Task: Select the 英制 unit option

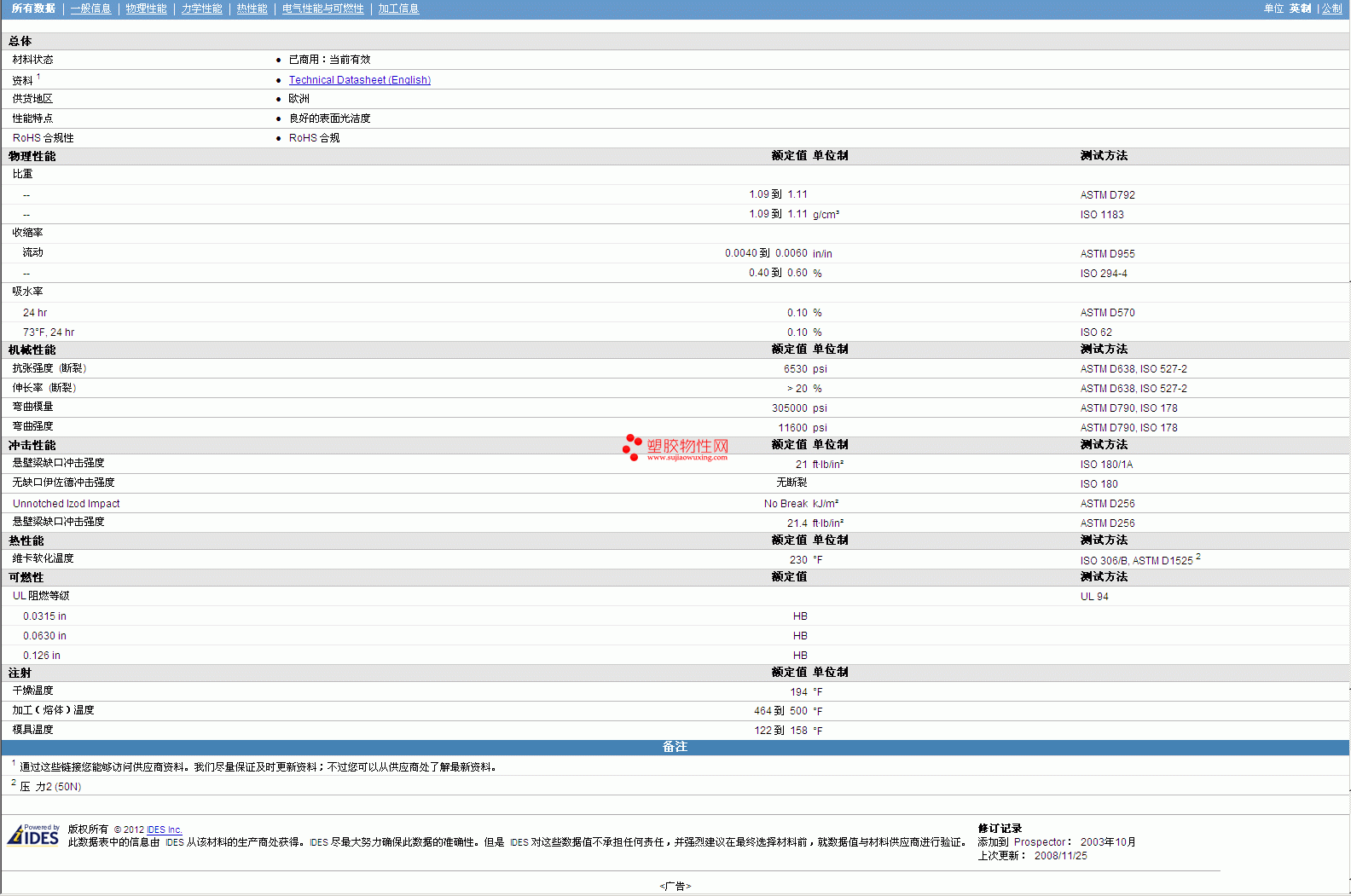Action: click(x=1300, y=9)
